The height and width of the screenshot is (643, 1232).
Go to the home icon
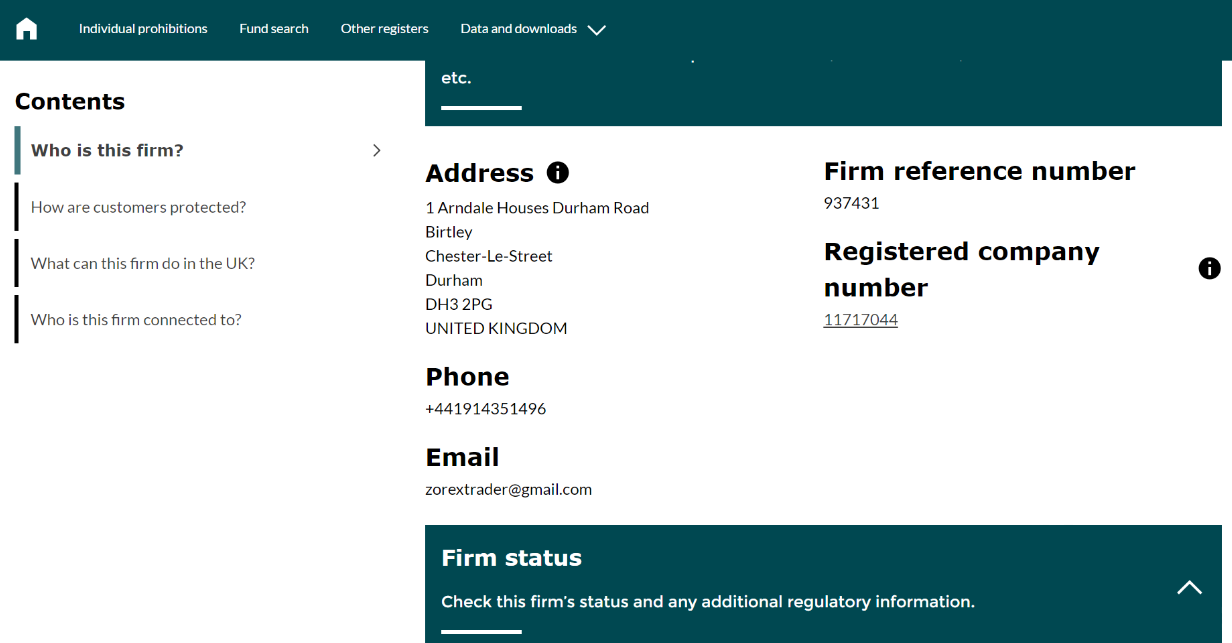coord(27,29)
